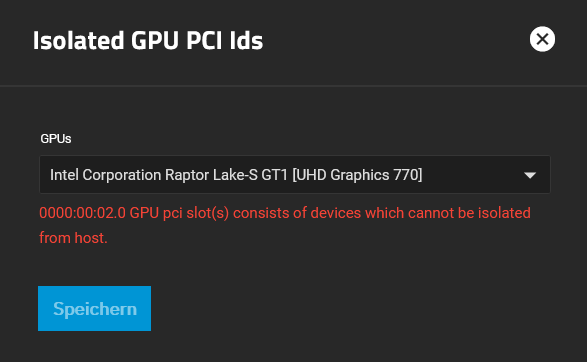The width and height of the screenshot is (587, 362).
Task: Click the white circular X icon
Action: (x=542, y=39)
